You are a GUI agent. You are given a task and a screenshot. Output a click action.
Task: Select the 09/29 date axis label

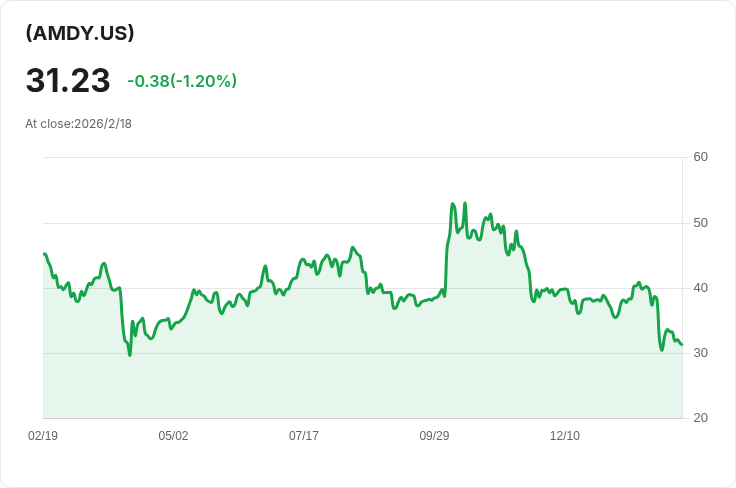pyautogui.click(x=434, y=436)
